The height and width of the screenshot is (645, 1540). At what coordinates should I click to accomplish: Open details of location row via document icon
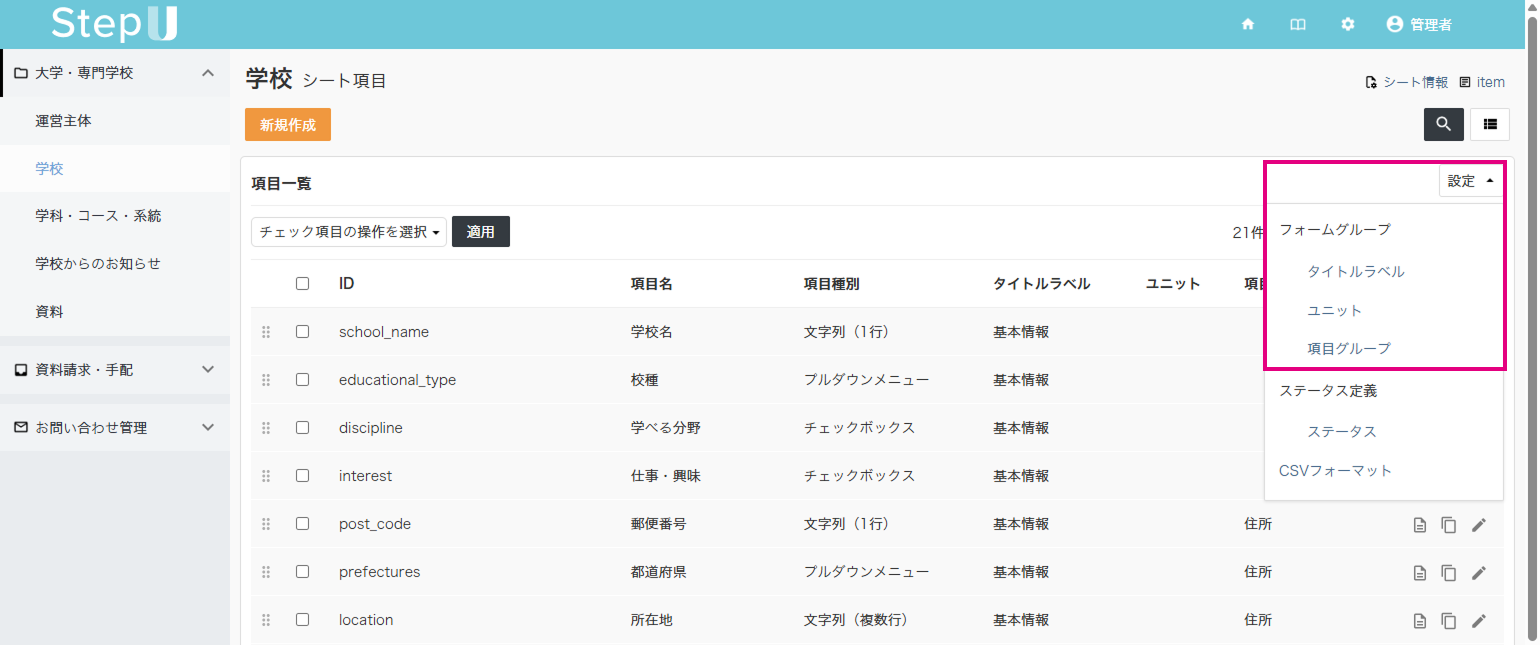(1419, 620)
